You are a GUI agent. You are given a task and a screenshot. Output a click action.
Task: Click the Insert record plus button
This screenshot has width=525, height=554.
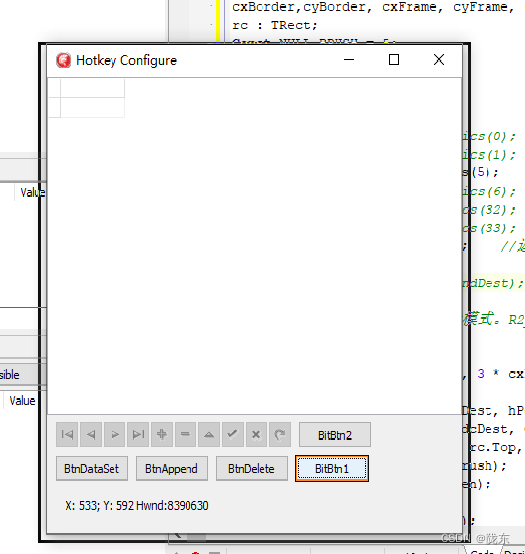[x=162, y=434]
